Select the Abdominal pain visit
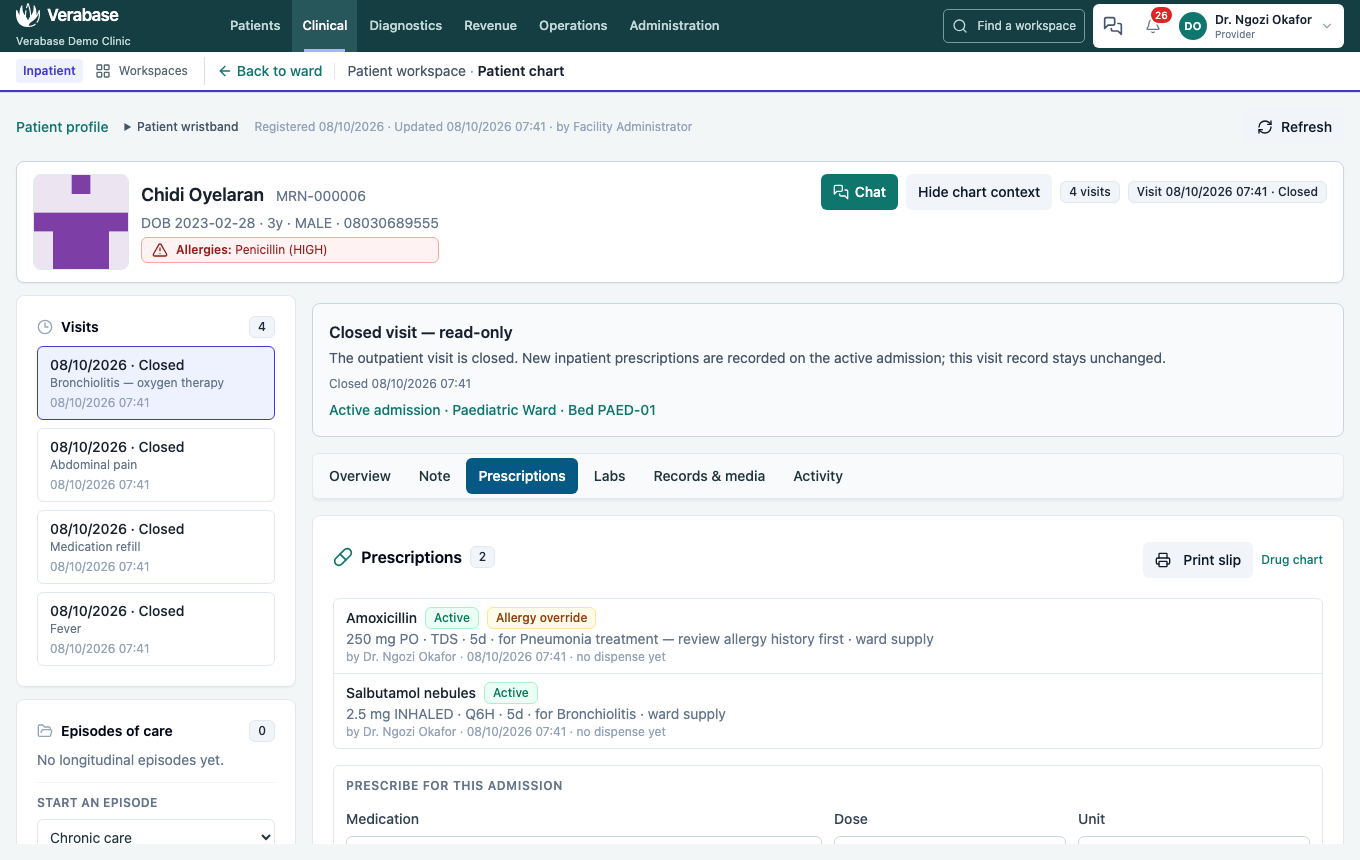The height and width of the screenshot is (860, 1360). pyautogui.click(x=156, y=465)
